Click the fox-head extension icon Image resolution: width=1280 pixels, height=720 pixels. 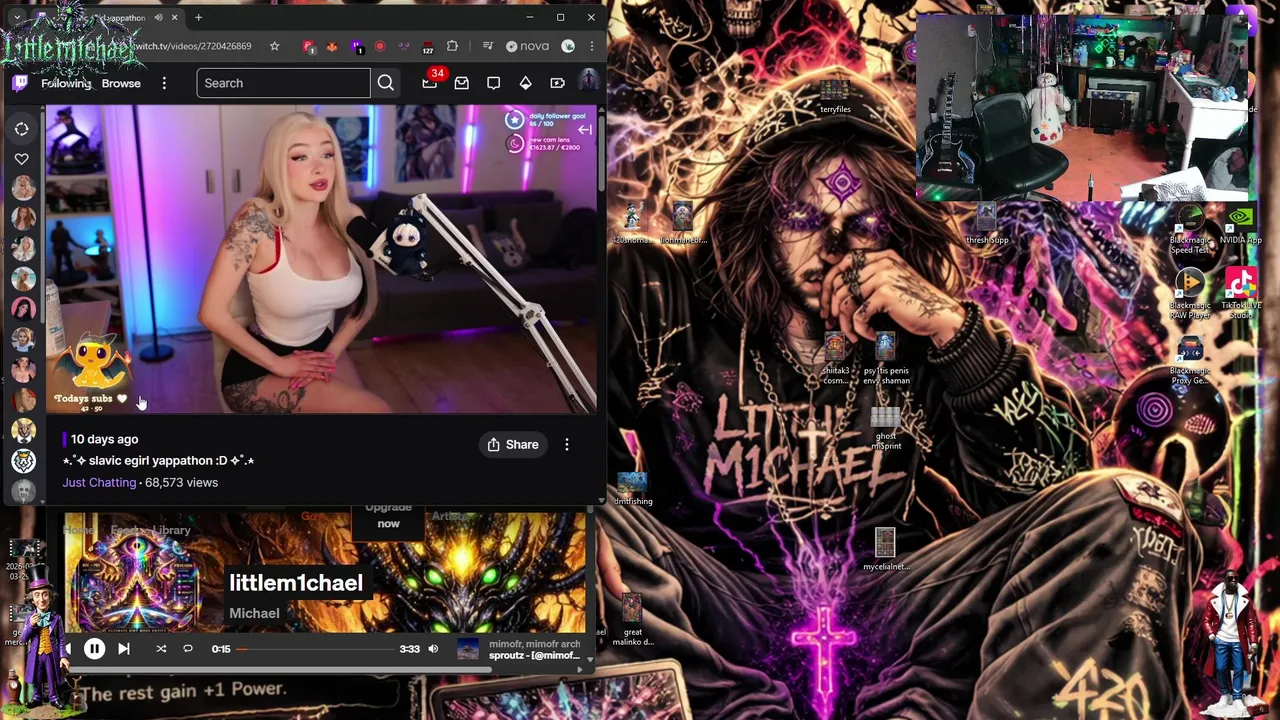[332, 46]
